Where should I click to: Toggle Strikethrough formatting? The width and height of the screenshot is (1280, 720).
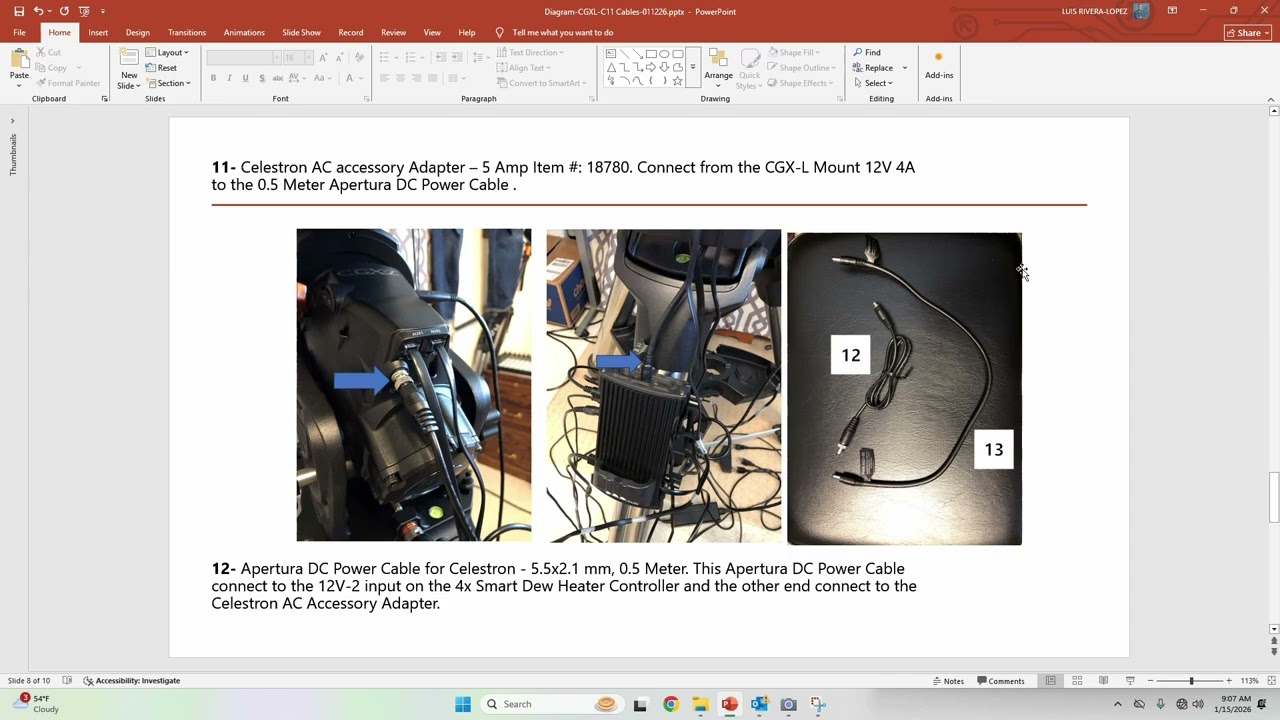coord(278,78)
